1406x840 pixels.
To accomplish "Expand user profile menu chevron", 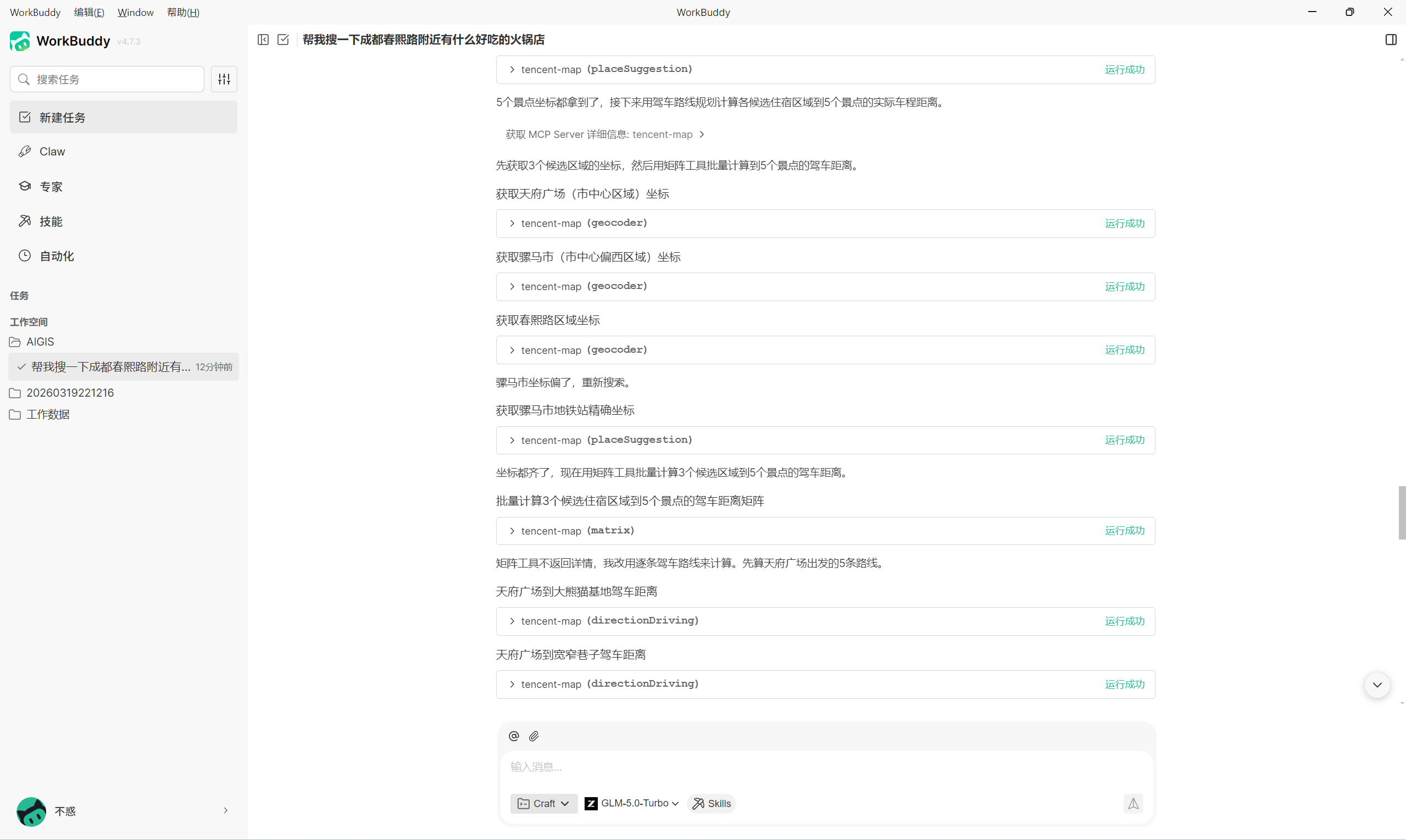I will point(226,810).
